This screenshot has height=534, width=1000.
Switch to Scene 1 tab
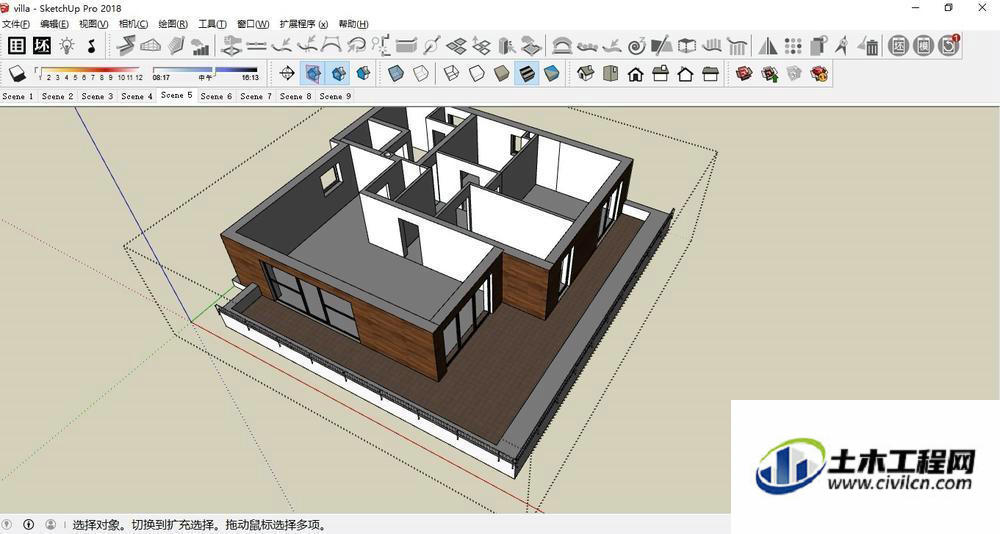pos(18,96)
